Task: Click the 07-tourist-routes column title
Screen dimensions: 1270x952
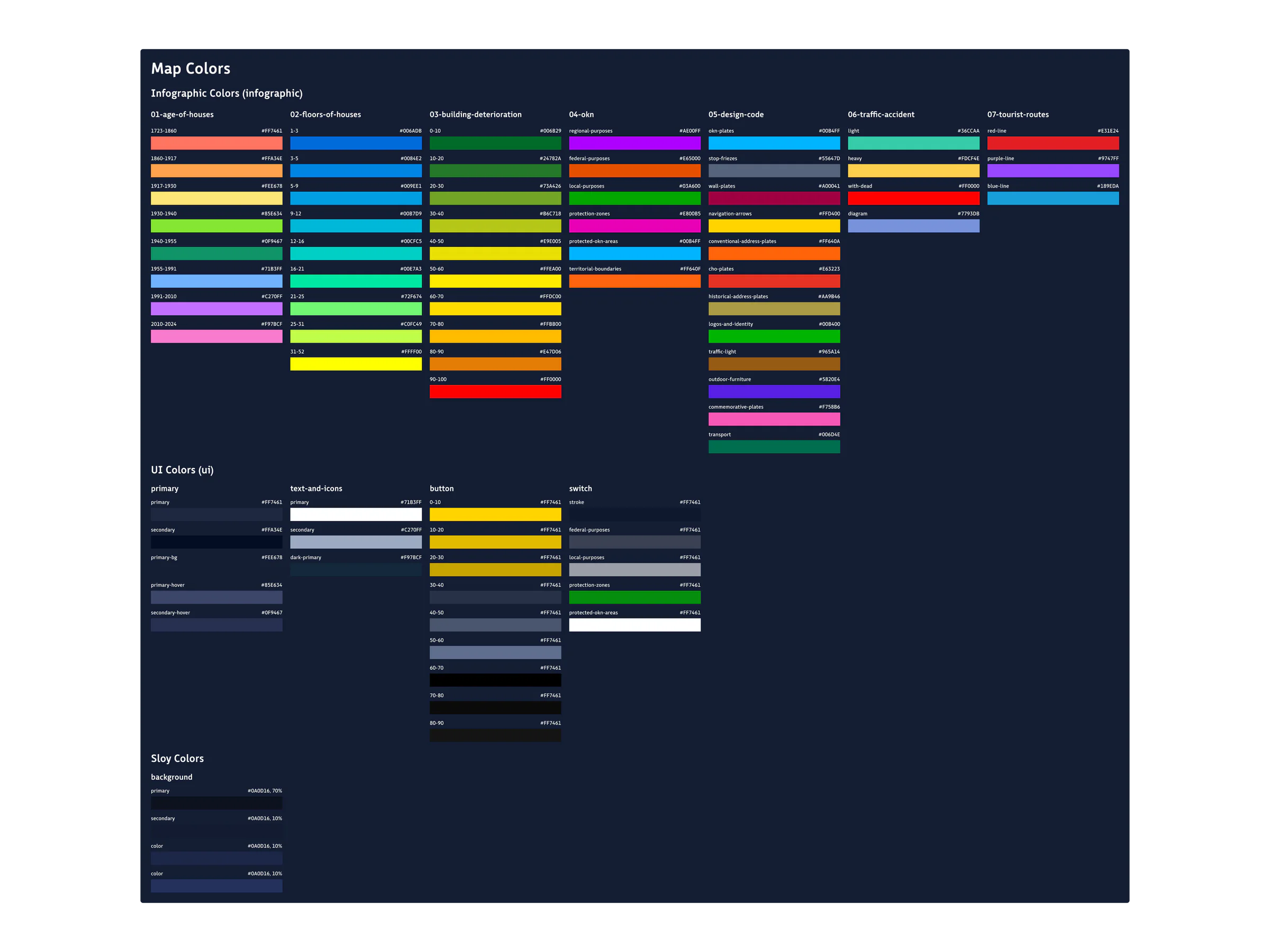Action: [x=1018, y=114]
